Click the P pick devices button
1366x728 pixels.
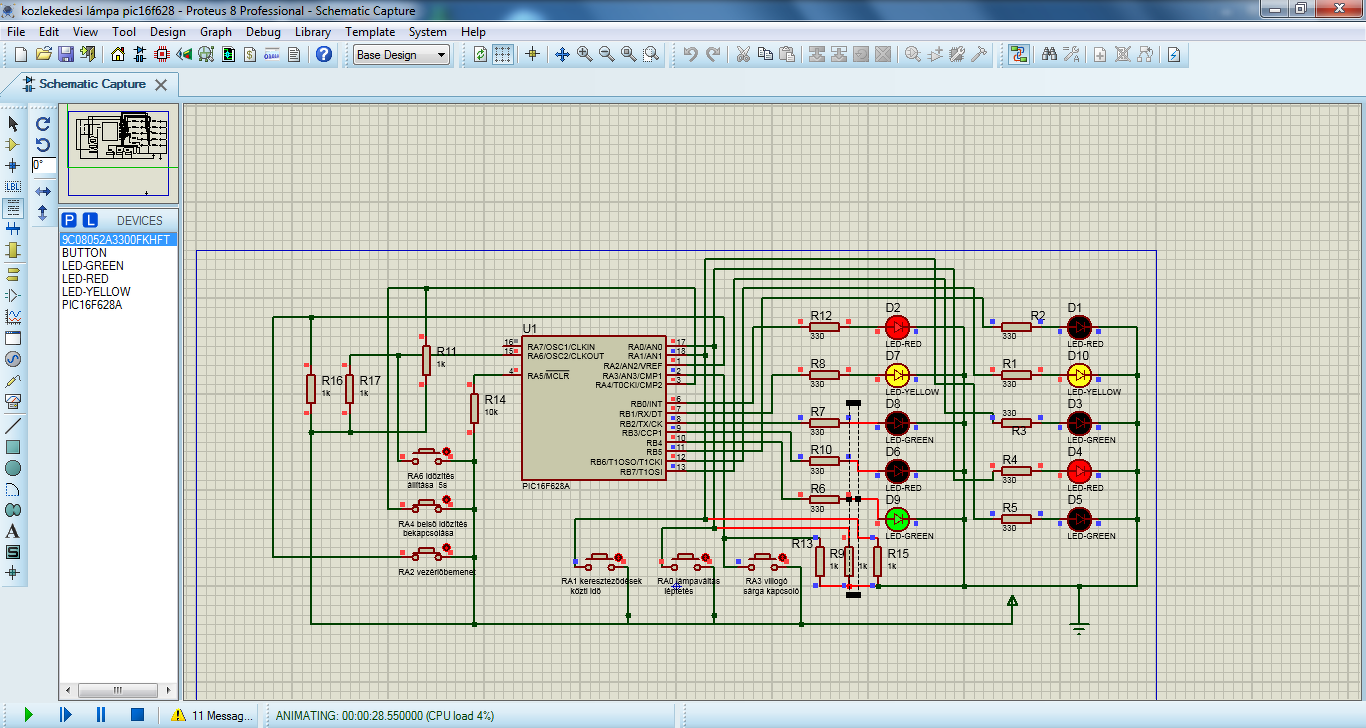pos(69,220)
